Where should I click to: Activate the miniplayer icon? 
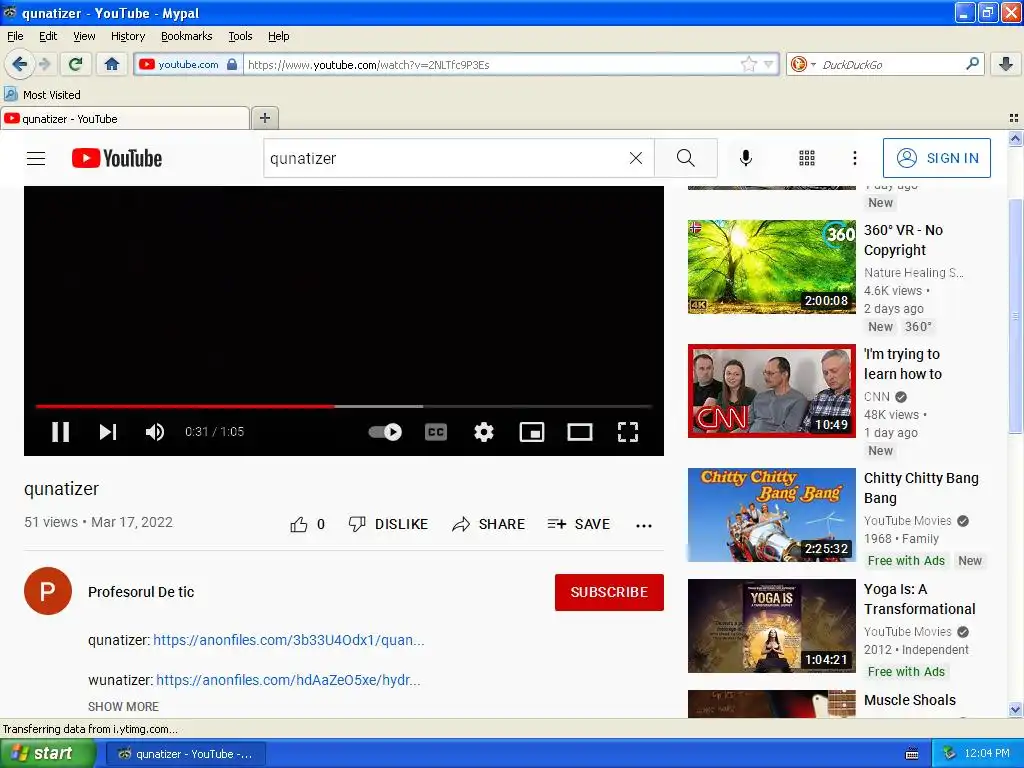coord(532,432)
